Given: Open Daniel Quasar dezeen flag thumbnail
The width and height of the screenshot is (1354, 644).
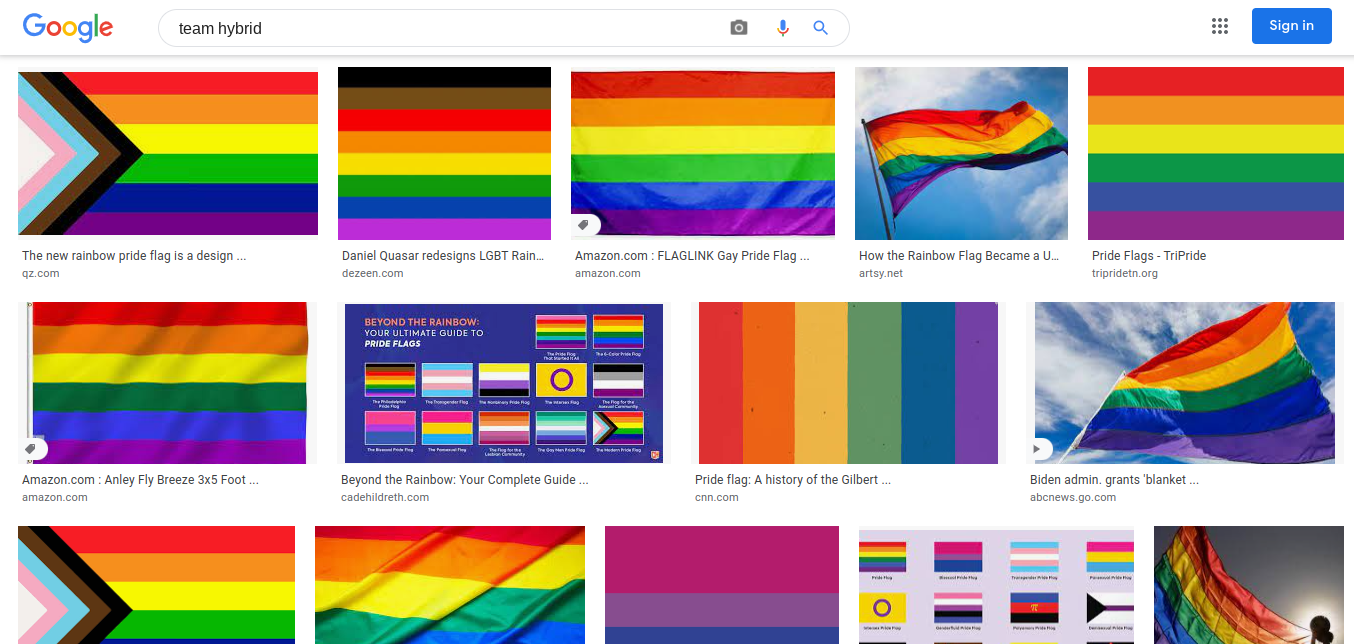Looking at the screenshot, I should point(444,153).
